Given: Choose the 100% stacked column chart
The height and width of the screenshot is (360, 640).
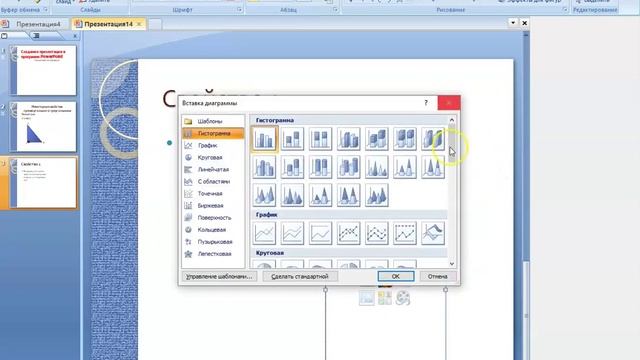Looking at the screenshot, I should click(x=320, y=139).
